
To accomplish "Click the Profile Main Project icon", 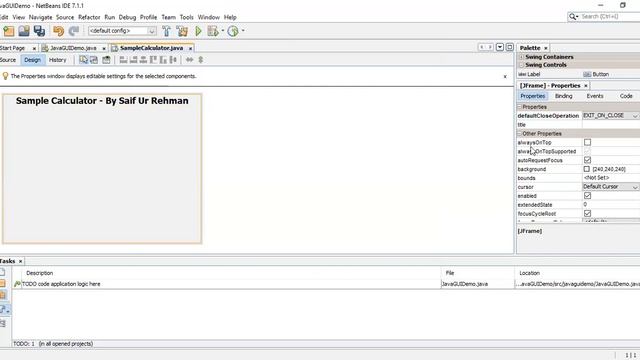I will (x=233, y=31).
